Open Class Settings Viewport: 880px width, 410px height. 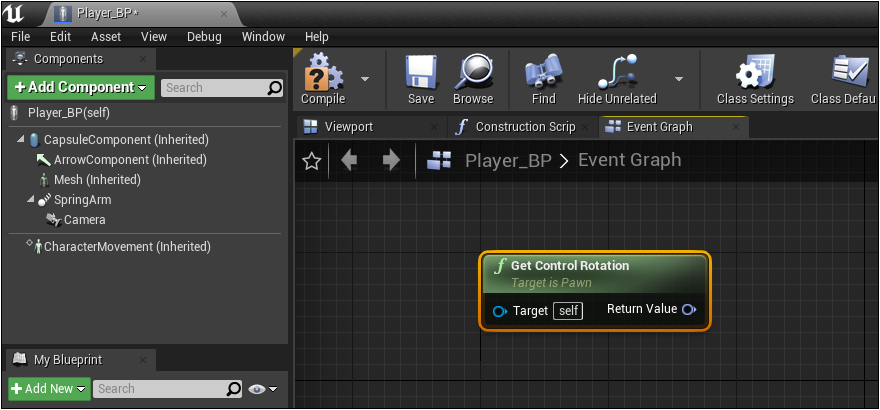coord(755,80)
